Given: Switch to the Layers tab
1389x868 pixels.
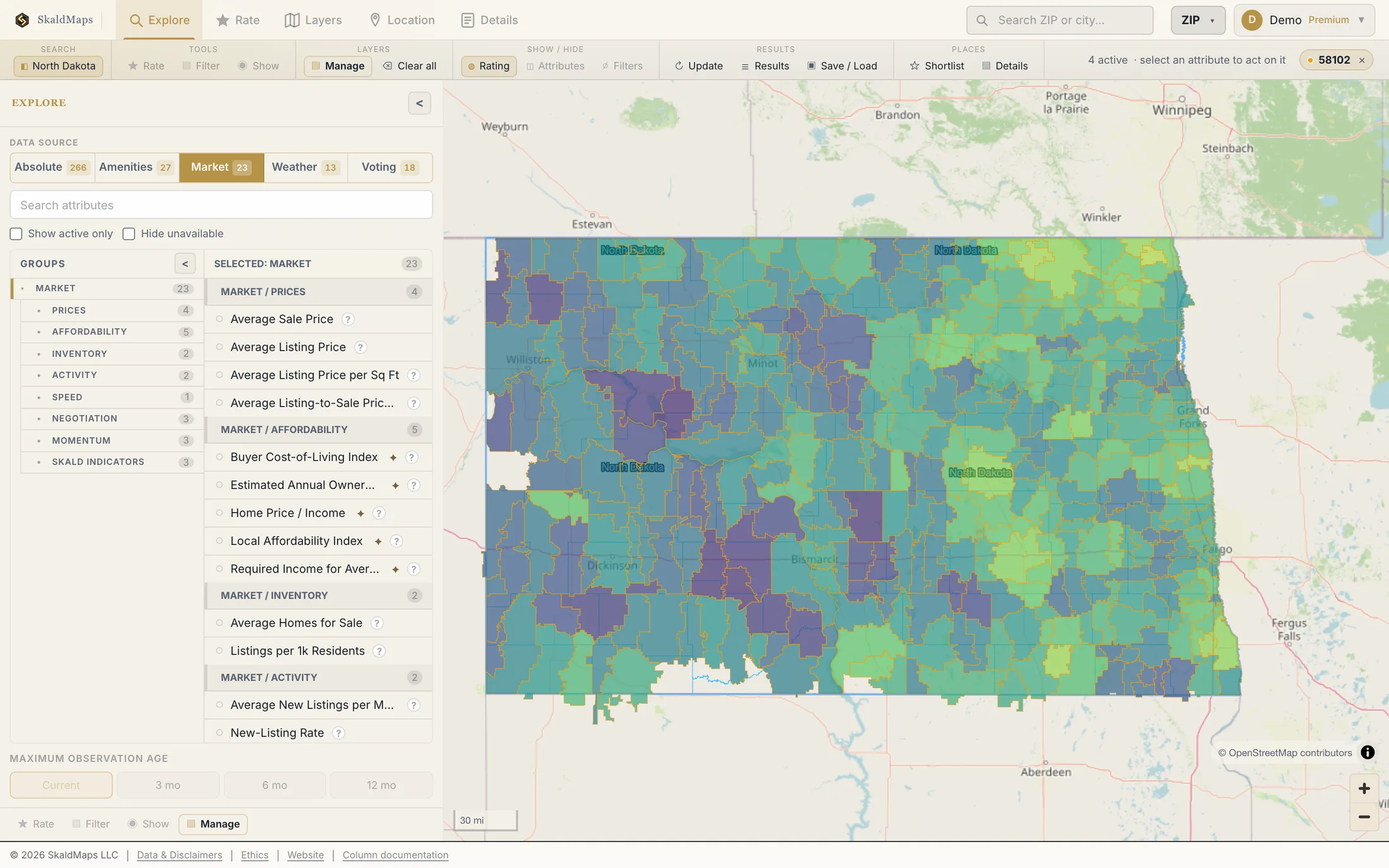Looking at the screenshot, I should click(x=313, y=20).
